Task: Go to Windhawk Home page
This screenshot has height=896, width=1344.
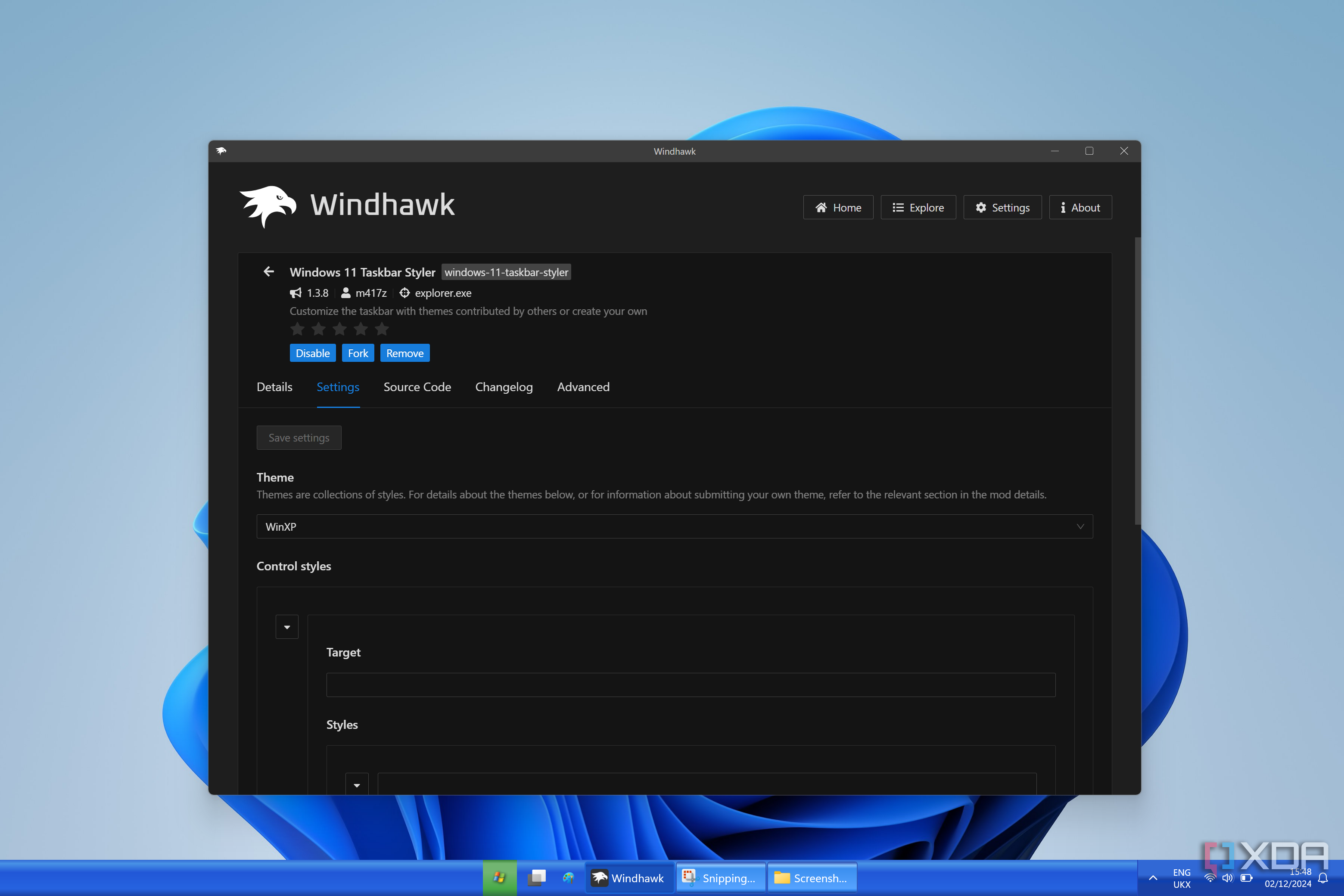Action: coord(838,208)
